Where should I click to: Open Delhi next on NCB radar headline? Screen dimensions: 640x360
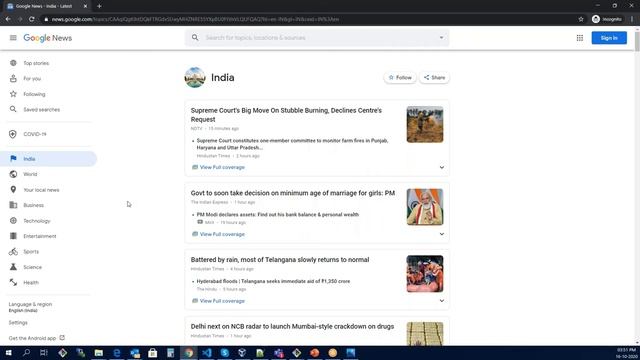(292, 327)
